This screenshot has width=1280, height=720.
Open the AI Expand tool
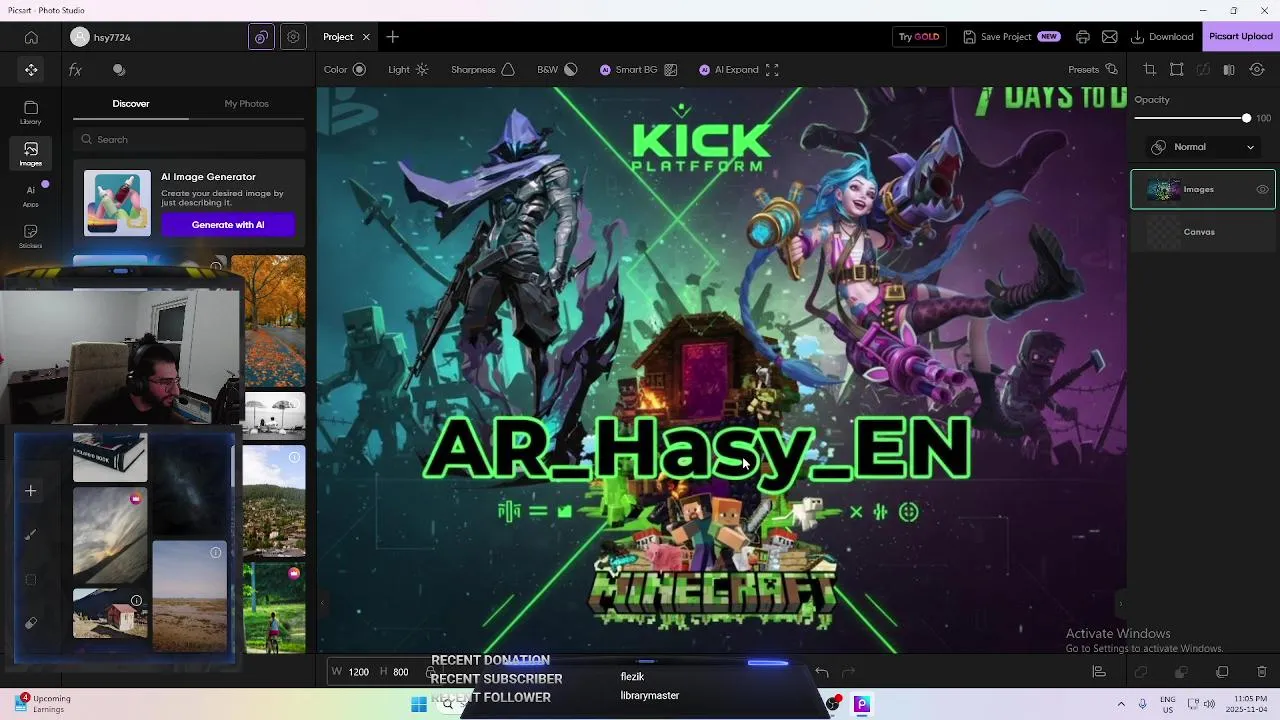[739, 70]
